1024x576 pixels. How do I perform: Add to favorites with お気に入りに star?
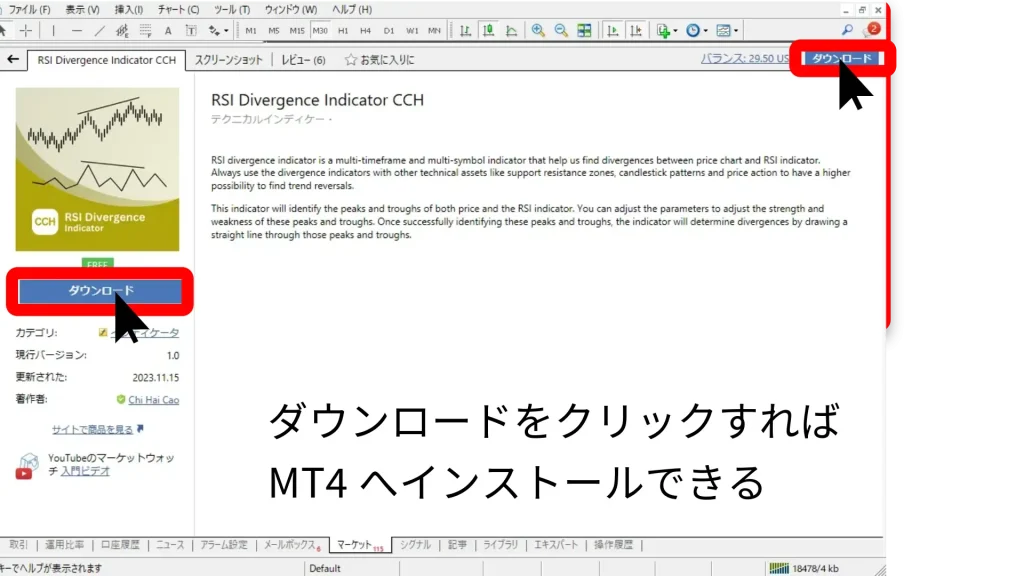coord(379,60)
